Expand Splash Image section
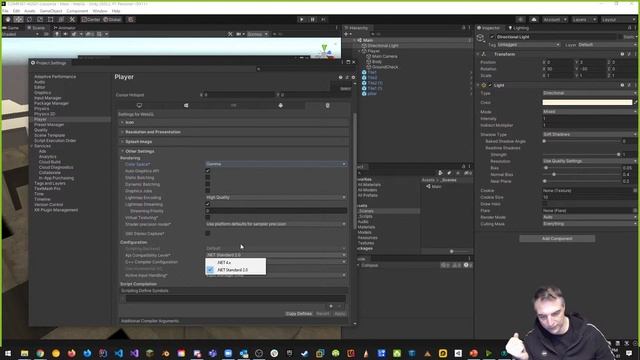The image size is (640, 360). pos(234,142)
